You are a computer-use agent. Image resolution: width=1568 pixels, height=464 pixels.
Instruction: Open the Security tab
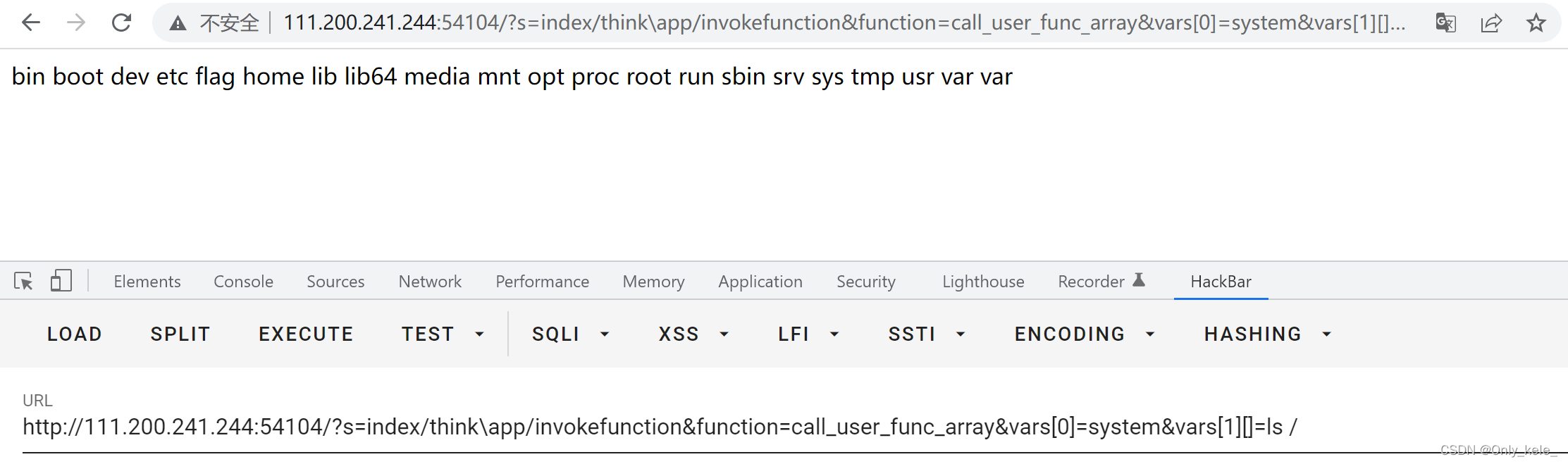pyautogui.click(x=865, y=282)
